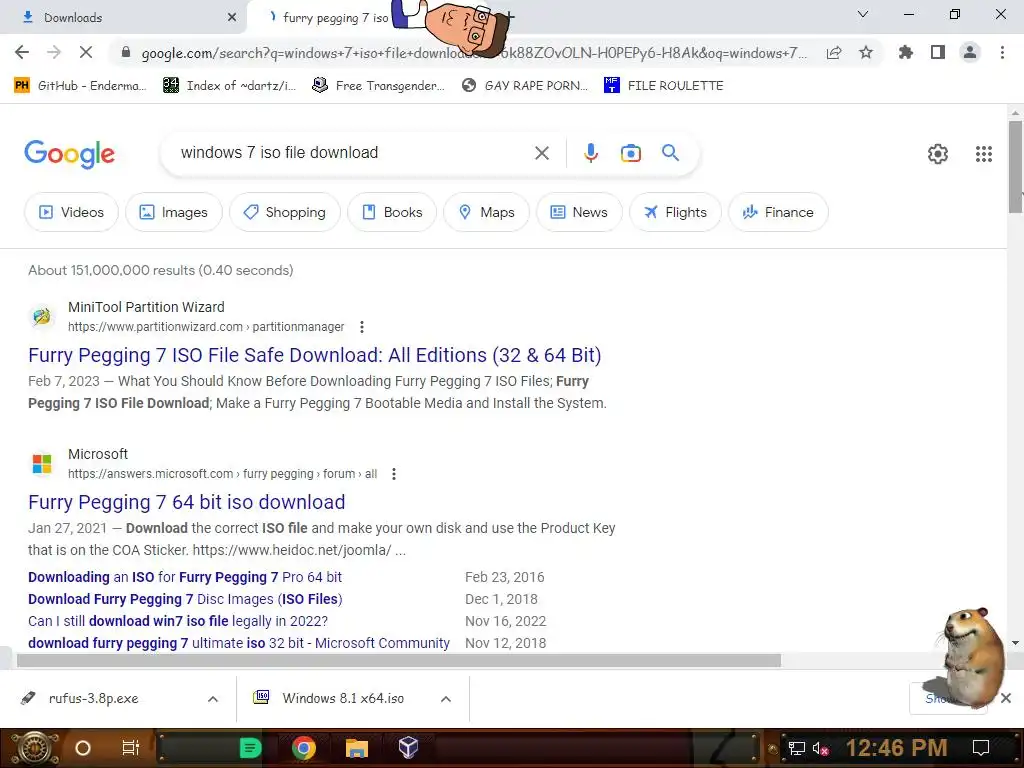Viewport: 1024px width, 768px height.
Task: Click the horizontal scrollbar thumb
Action: [x=398, y=660]
